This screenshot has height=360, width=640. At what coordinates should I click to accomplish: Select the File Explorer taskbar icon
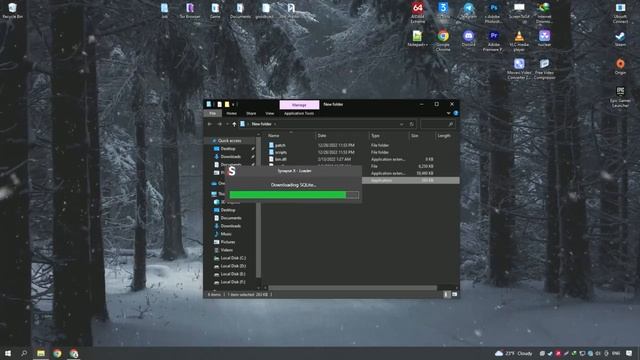pyautogui.click(x=41, y=353)
